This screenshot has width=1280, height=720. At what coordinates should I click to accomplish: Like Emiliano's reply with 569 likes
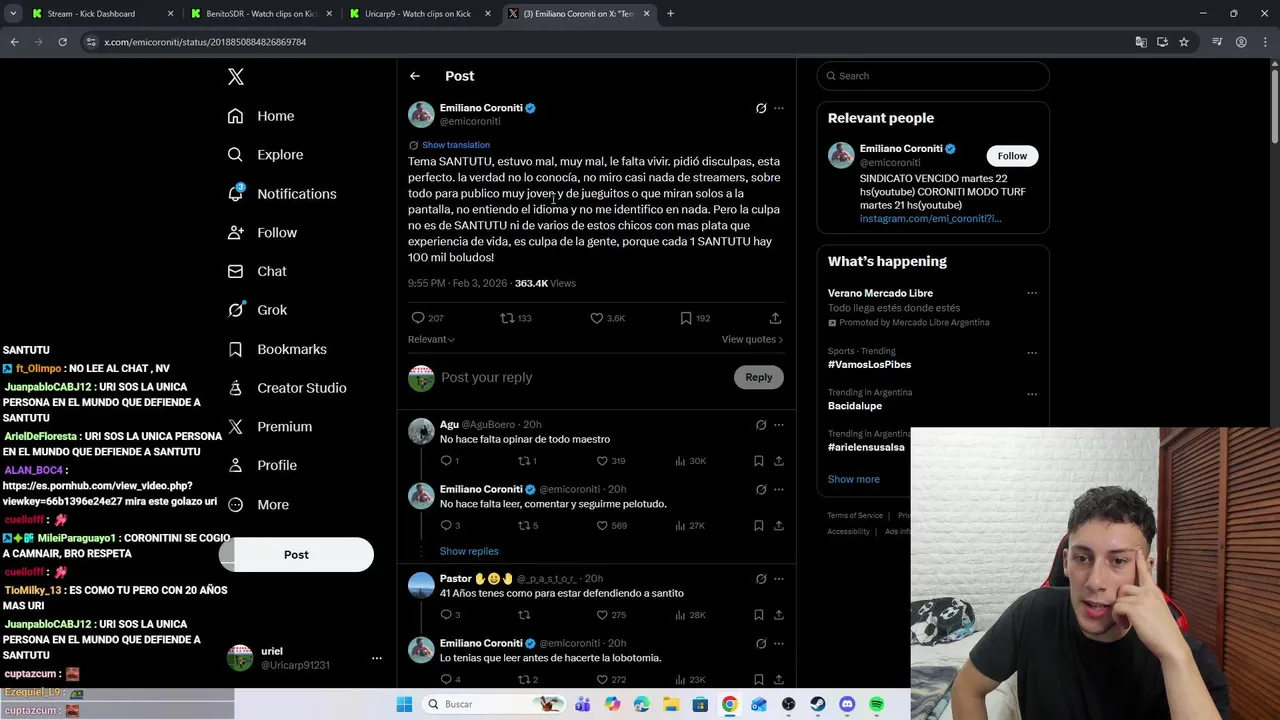point(602,525)
